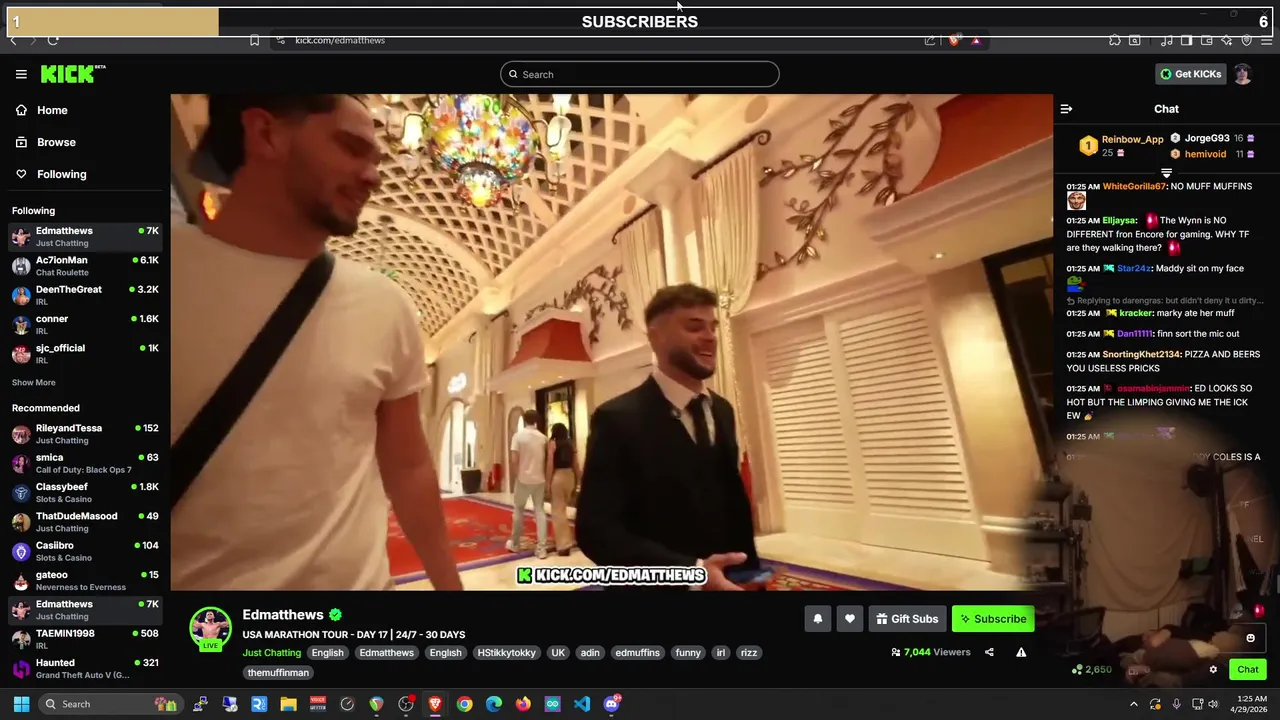Viewport: 1280px width, 720px height.
Task: Open TAEMIN1998 recommended channel
Action: [x=85, y=639]
